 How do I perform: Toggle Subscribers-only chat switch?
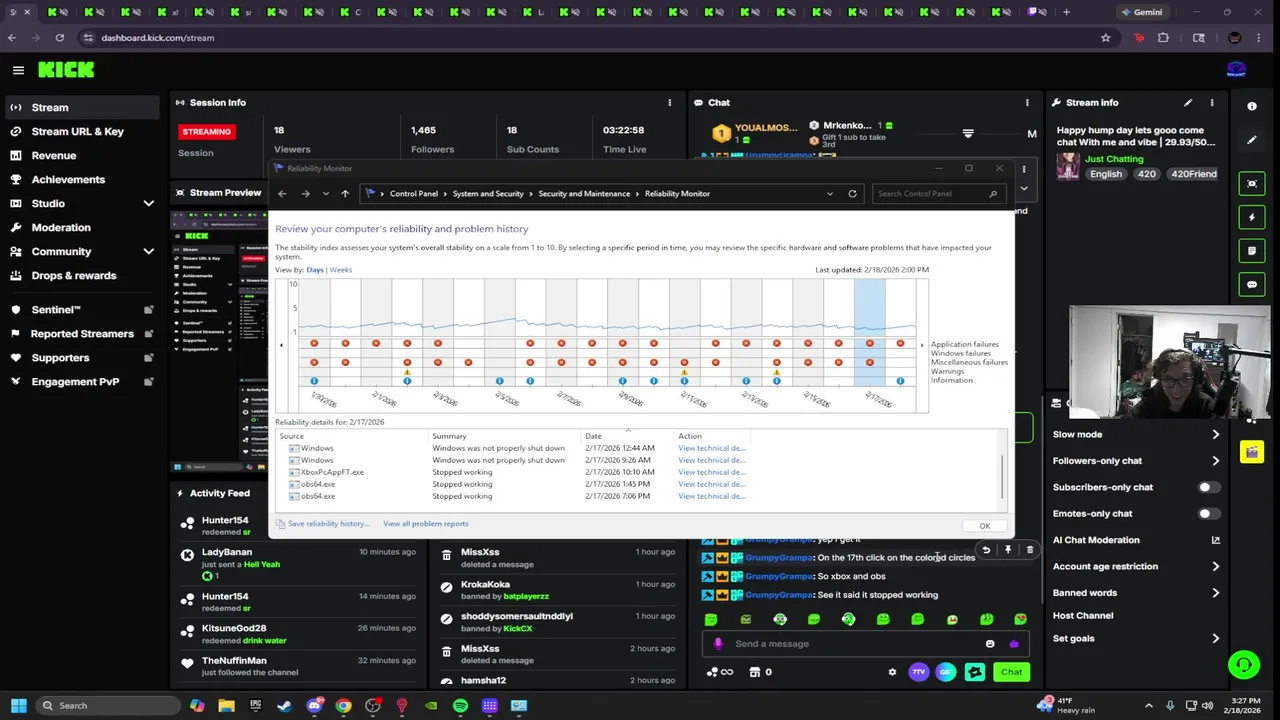[x=1208, y=487]
